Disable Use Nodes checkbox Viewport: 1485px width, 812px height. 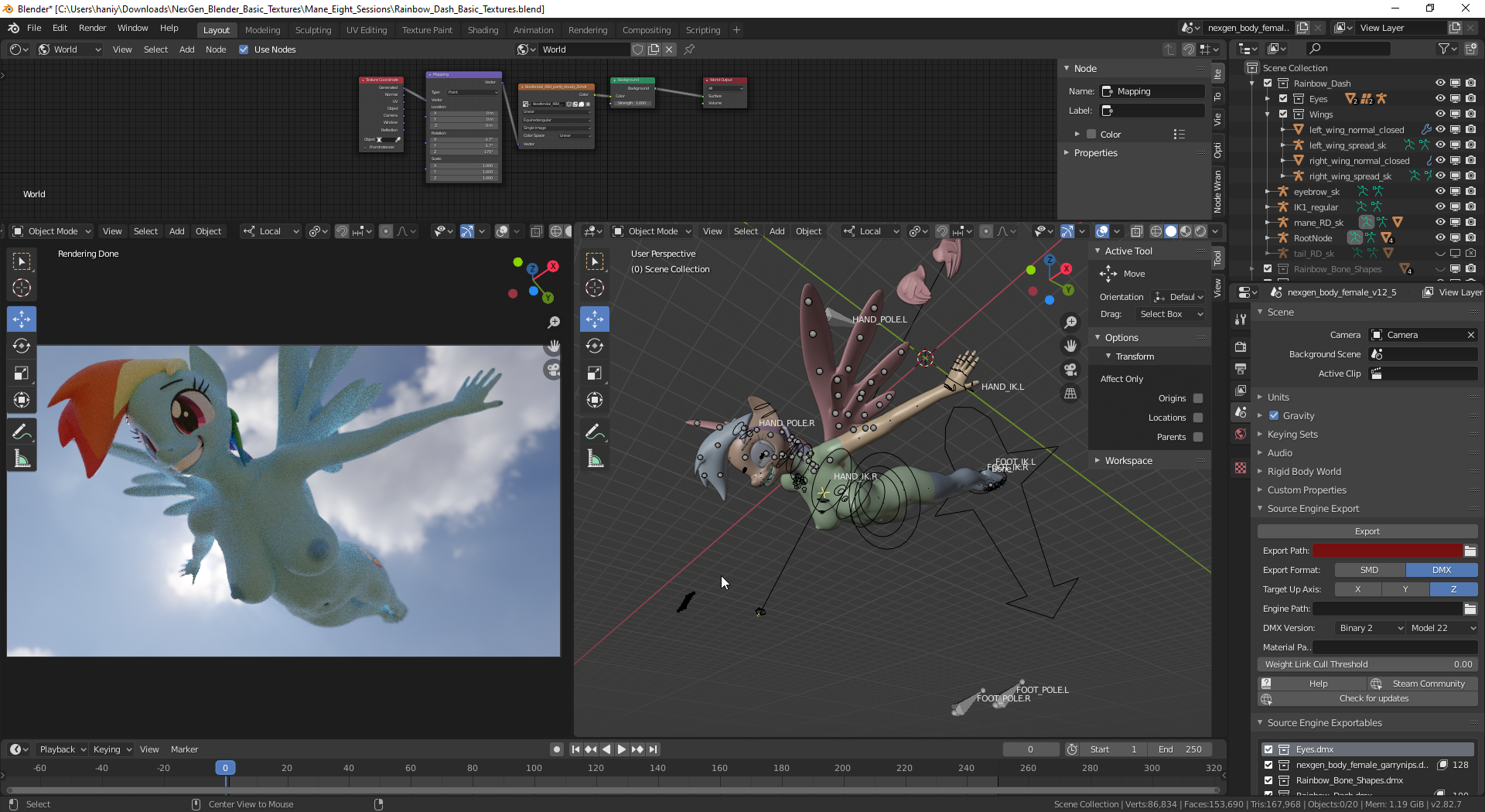tap(244, 49)
